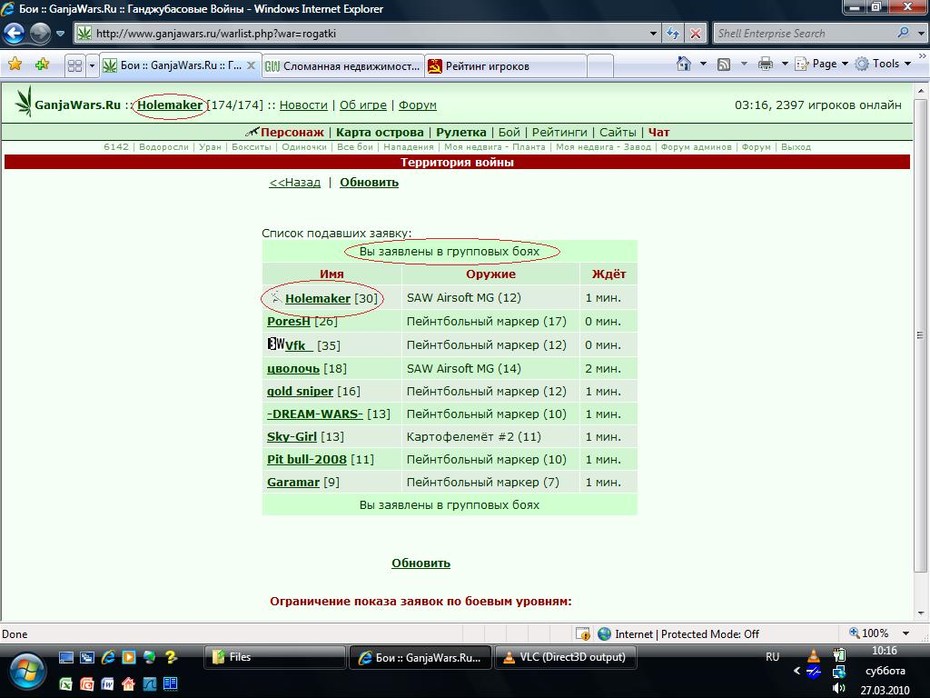The image size is (930, 698).
Task: Open the recent pages history dropdown
Action: (x=60, y=34)
